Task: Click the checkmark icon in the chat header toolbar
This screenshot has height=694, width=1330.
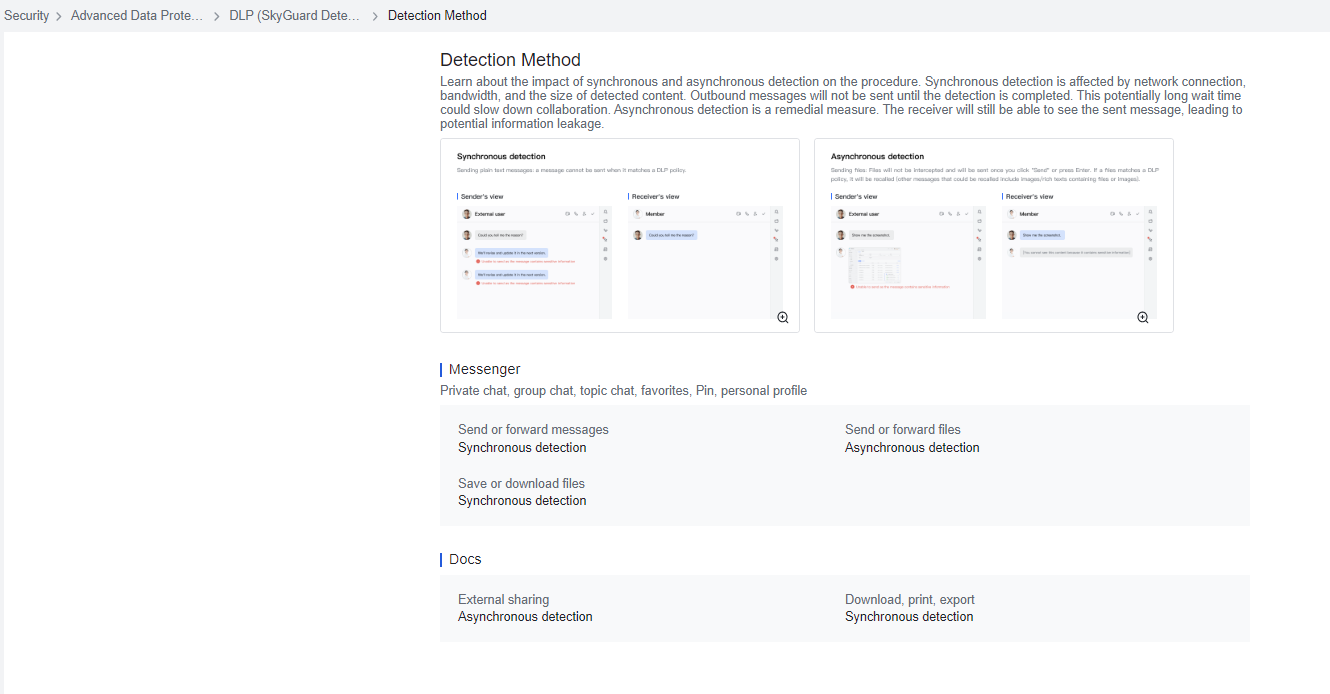Action: 593,214
